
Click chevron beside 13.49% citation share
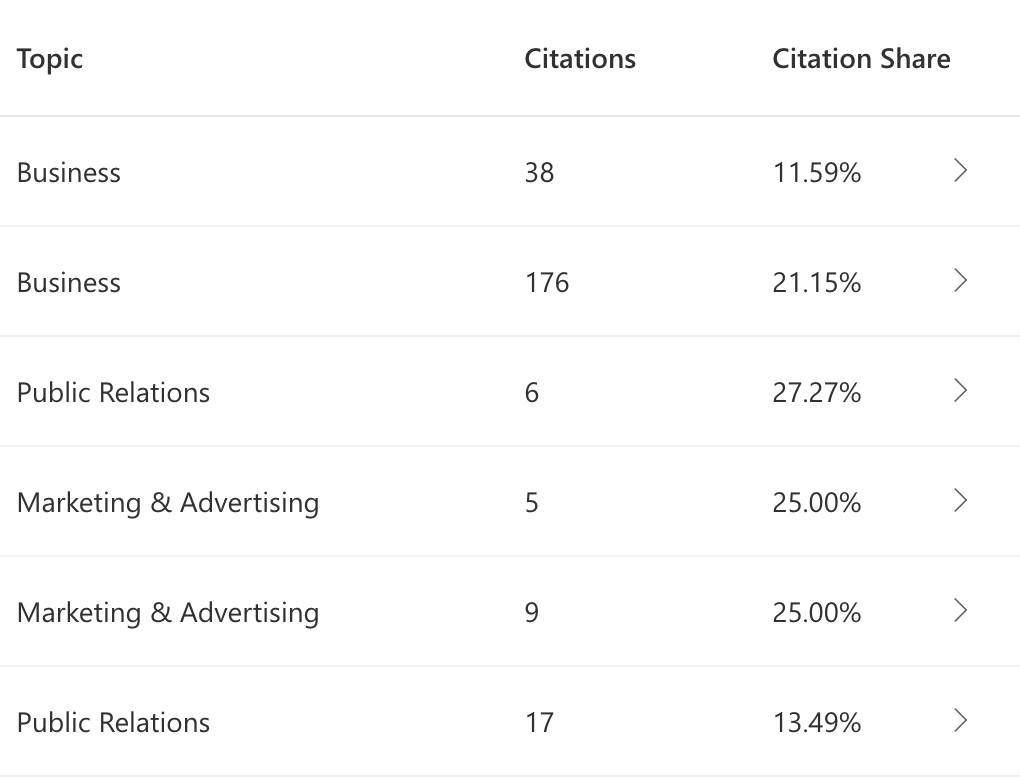click(x=960, y=721)
